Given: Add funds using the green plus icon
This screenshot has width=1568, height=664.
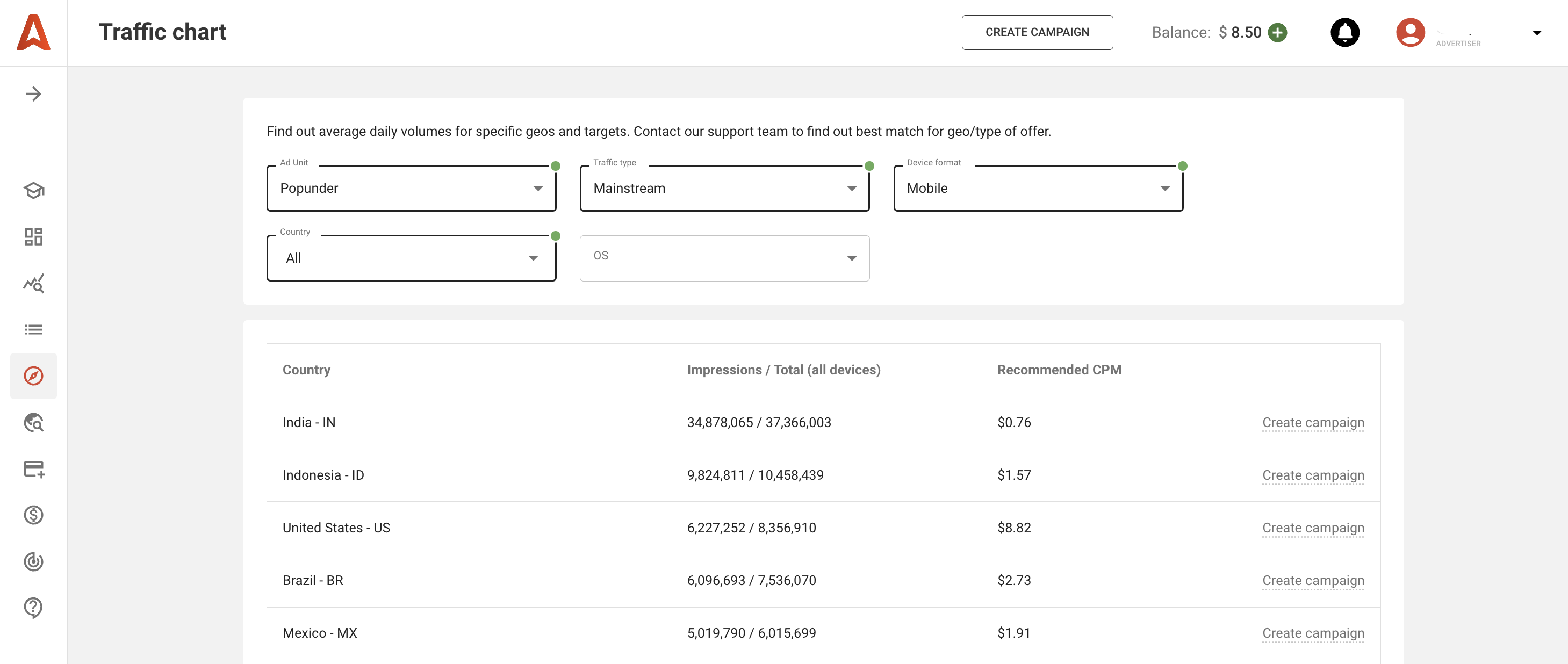Looking at the screenshot, I should (1277, 32).
